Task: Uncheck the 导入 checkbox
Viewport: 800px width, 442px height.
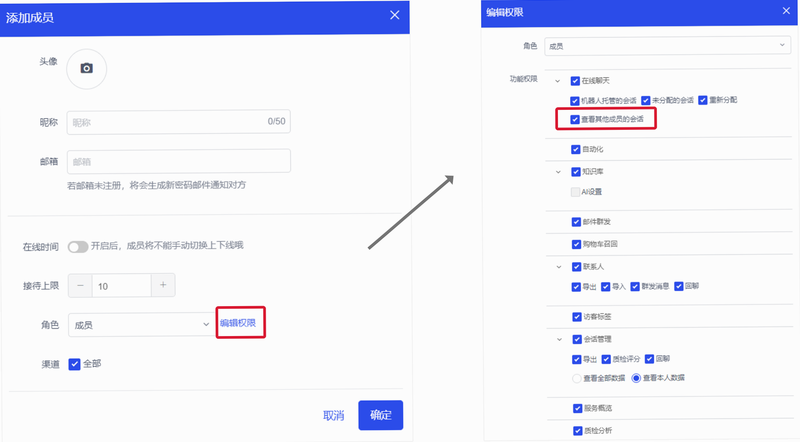Action: click(x=606, y=287)
